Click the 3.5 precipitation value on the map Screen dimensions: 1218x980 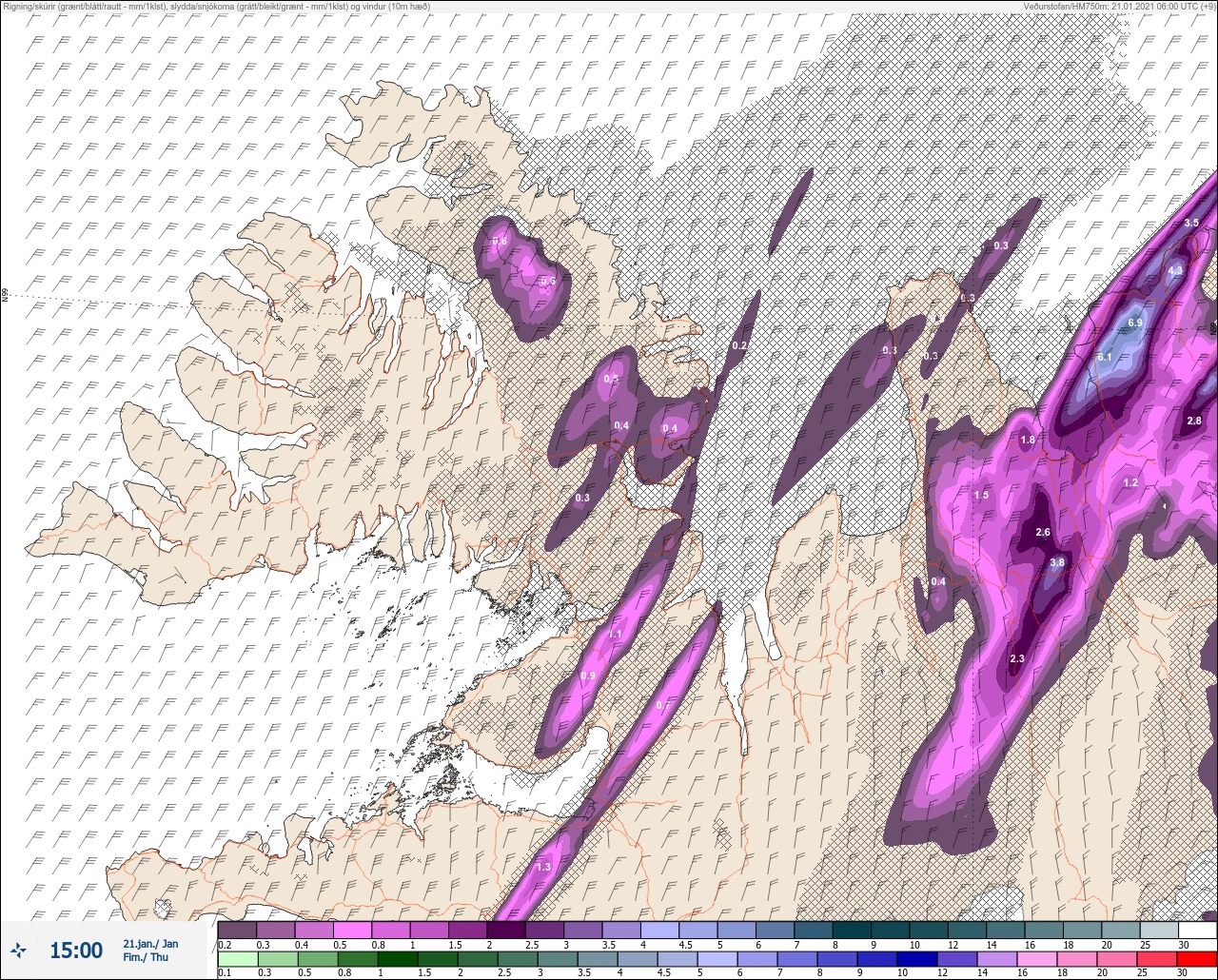(x=1191, y=223)
